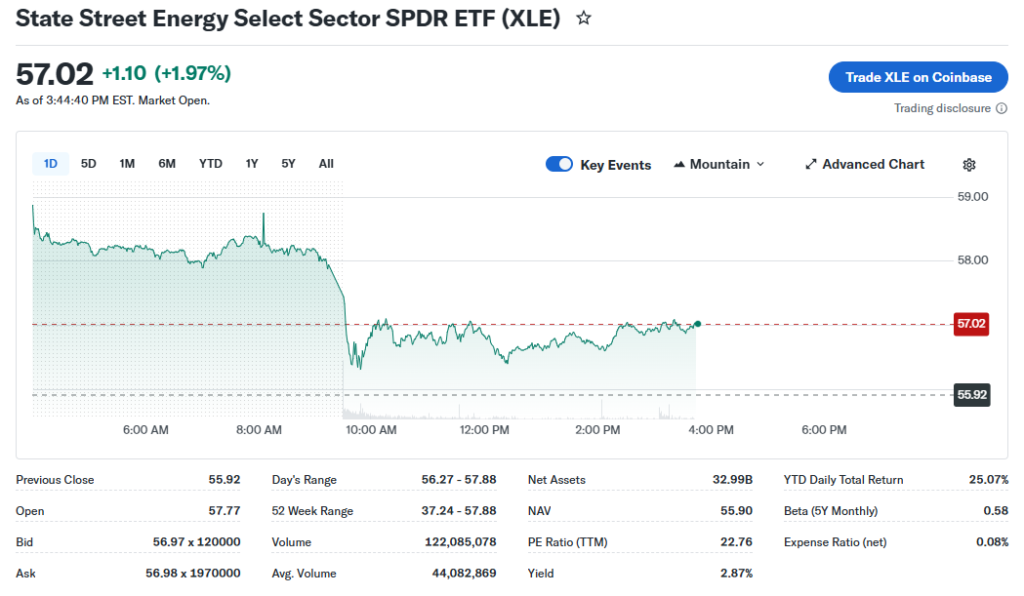Select the All time range
This screenshot has height=596, width=1024.
click(x=326, y=164)
